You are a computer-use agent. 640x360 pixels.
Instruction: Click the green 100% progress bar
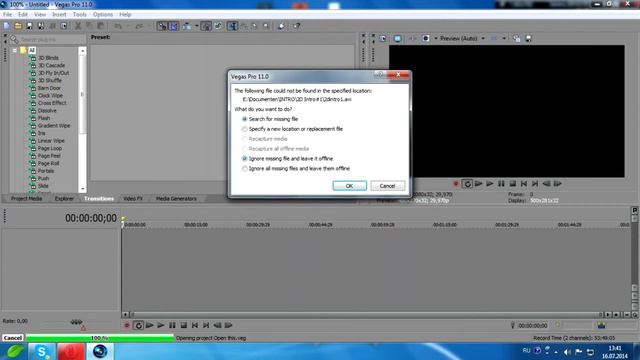[100, 338]
